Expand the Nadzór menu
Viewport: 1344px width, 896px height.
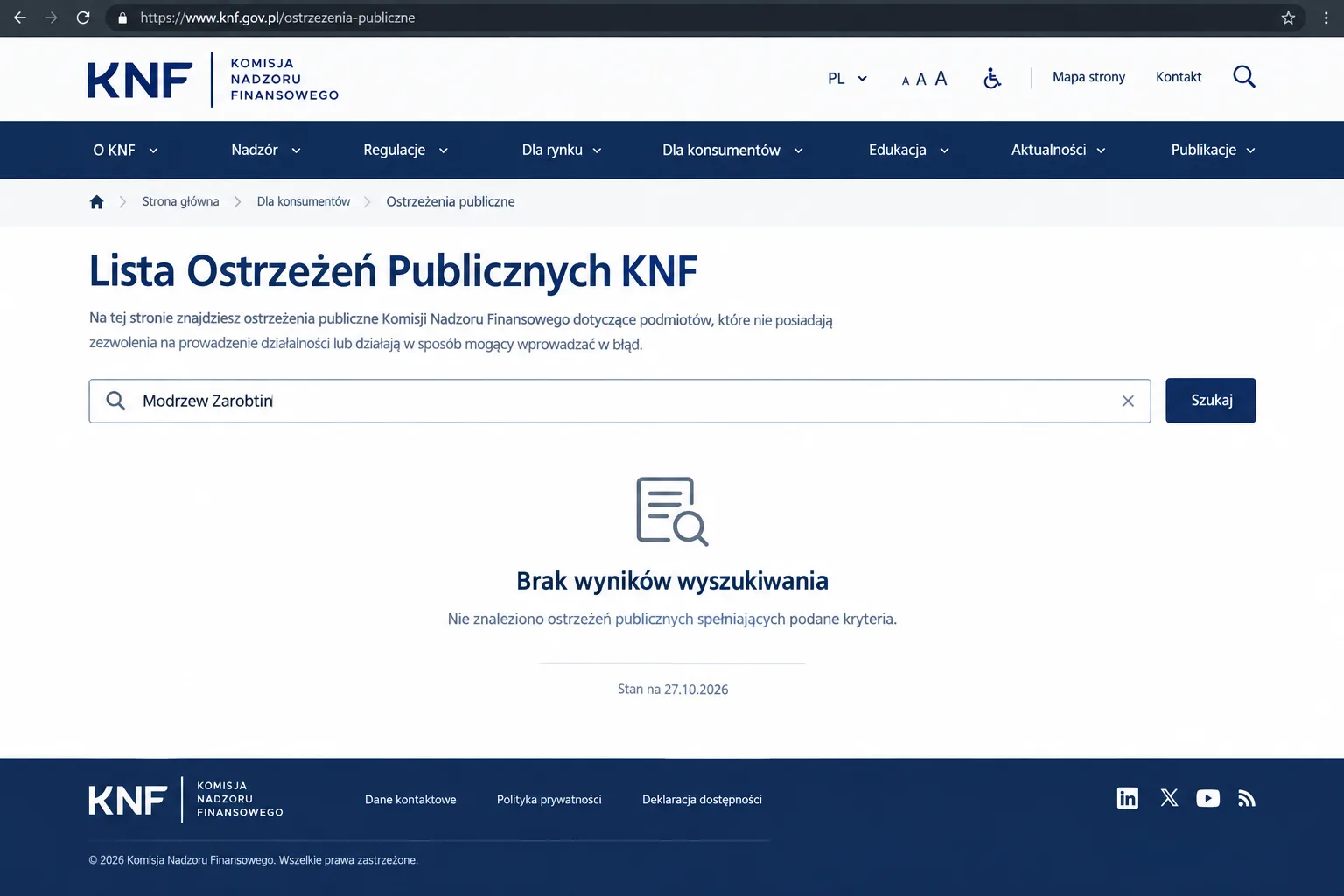coord(266,150)
